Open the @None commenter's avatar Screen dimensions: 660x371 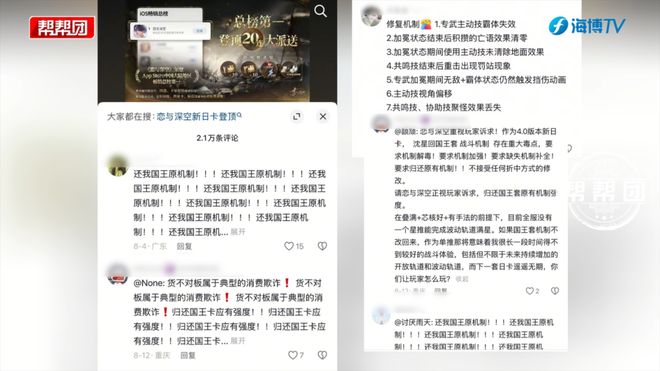(x=118, y=275)
